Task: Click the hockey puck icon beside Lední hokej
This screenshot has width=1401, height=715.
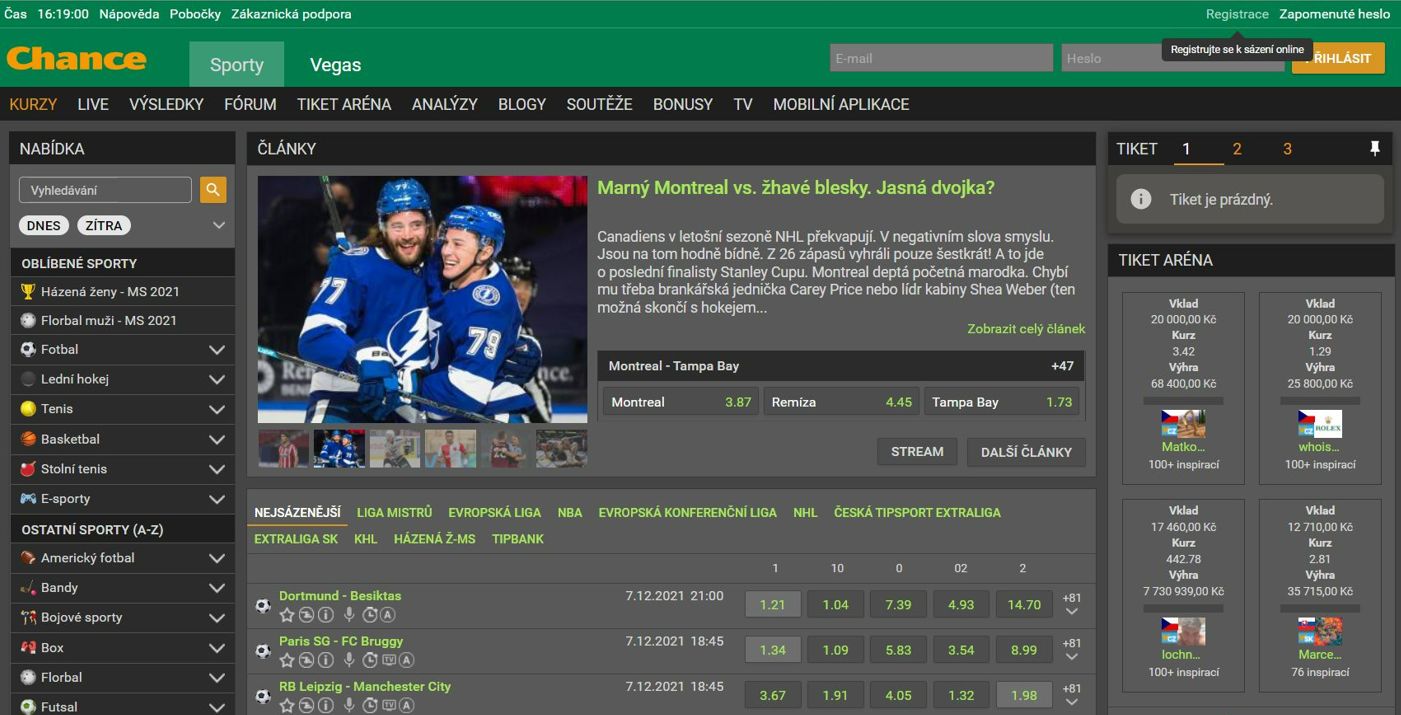Action: 28,379
